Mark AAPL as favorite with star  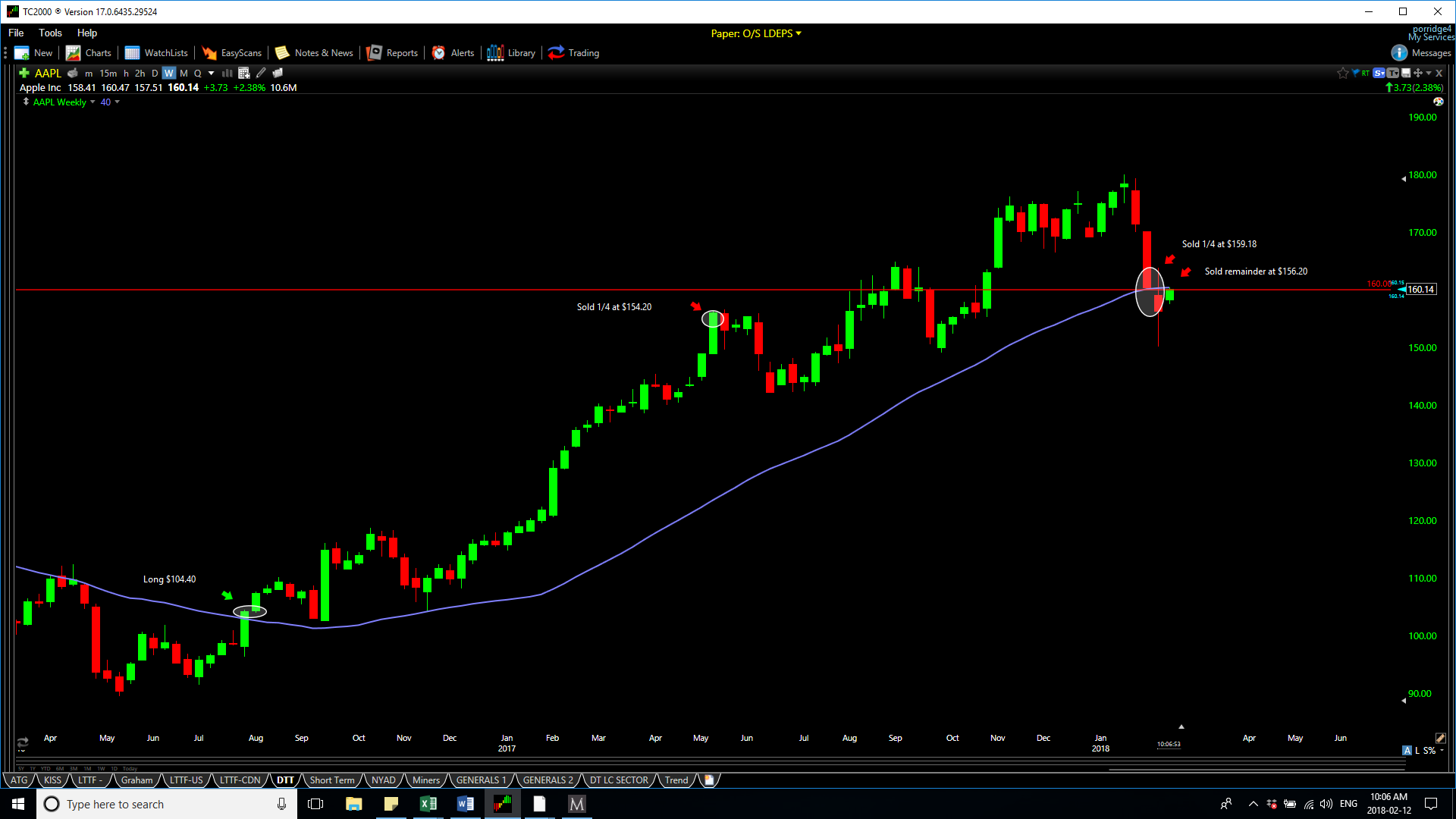coord(1343,74)
